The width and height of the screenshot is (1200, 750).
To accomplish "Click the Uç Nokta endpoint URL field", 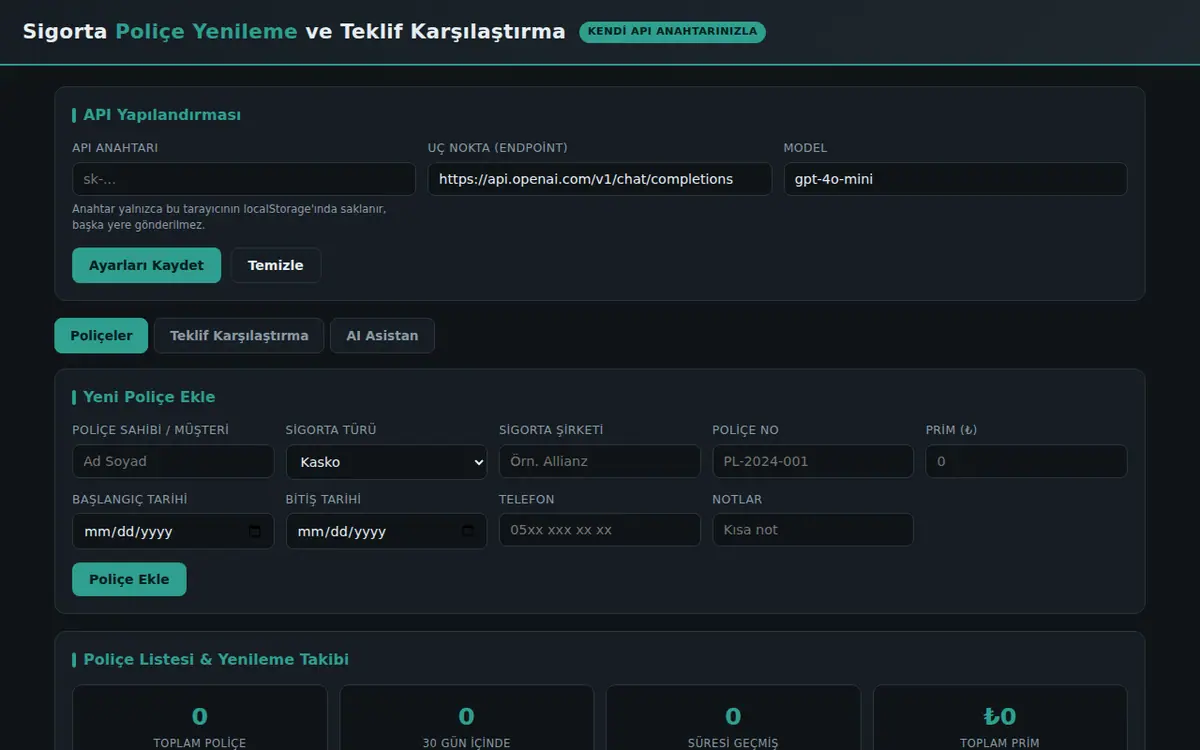I will [x=600, y=179].
